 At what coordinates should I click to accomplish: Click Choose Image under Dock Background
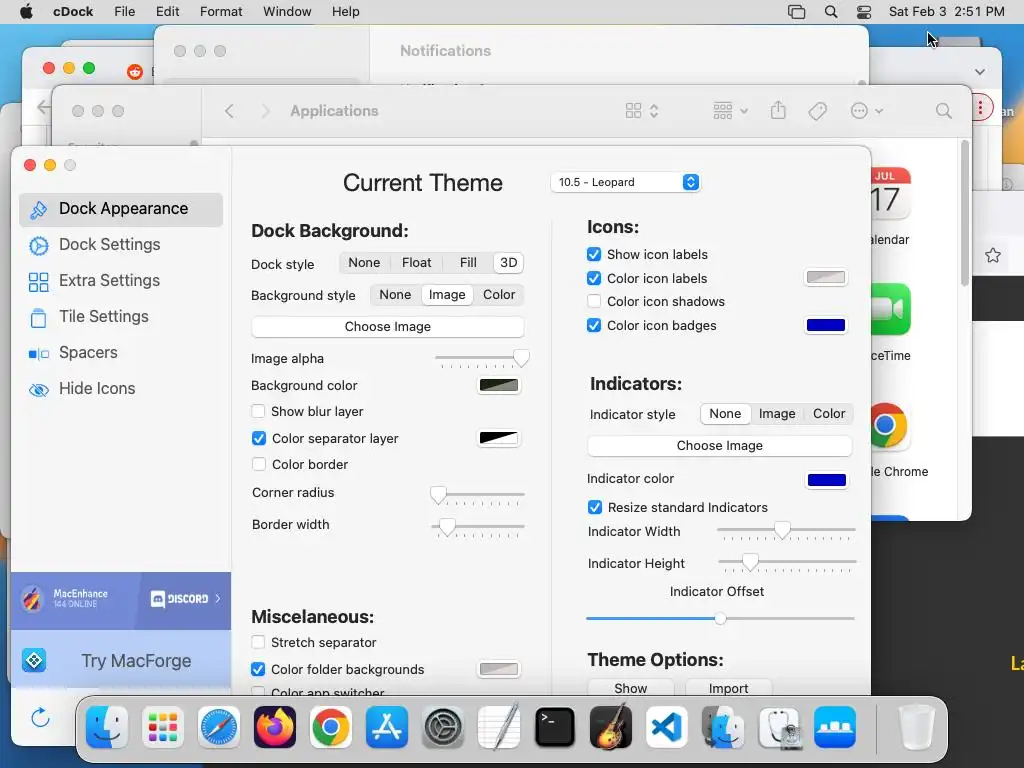click(388, 327)
